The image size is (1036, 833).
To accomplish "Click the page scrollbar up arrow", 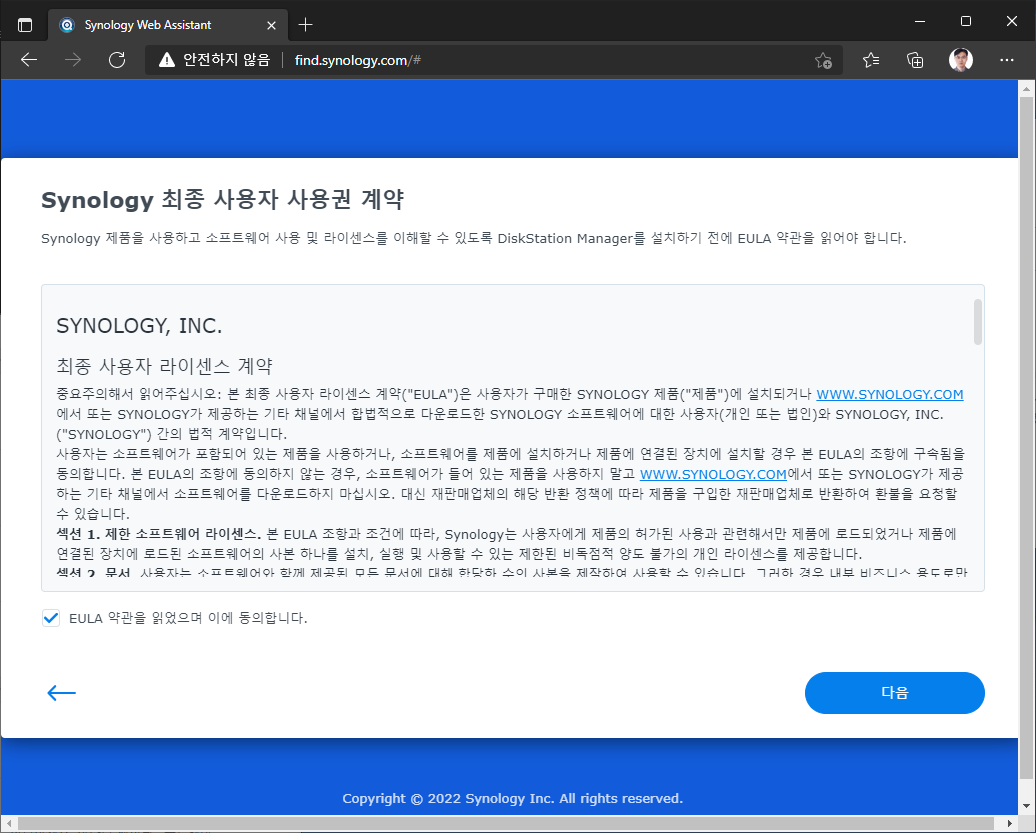I will [x=1027, y=88].
